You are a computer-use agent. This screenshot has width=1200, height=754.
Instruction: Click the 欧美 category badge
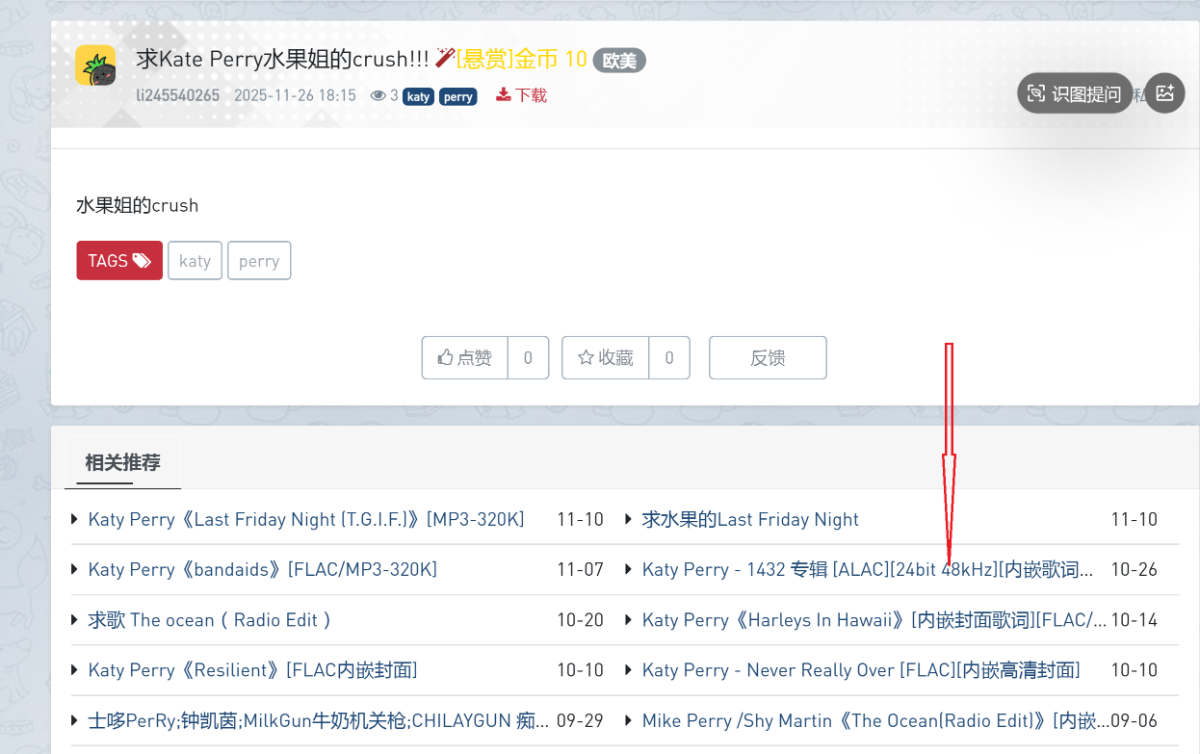pyautogui.click(x=619, y=60)
